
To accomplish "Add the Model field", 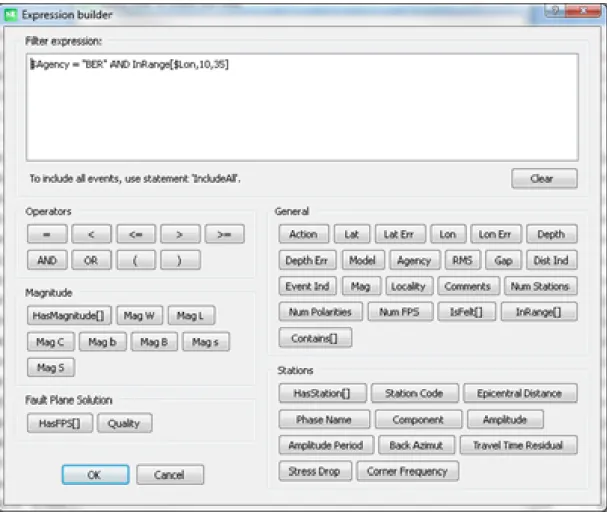I will click(363, 260).
